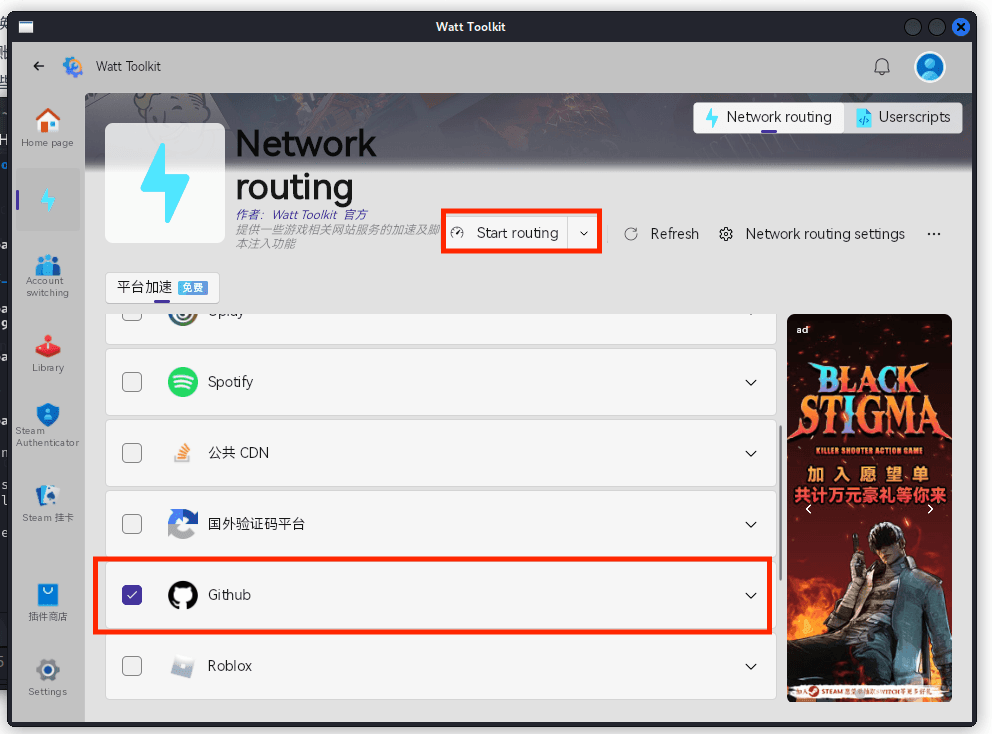The height and width of the screenshot is (734, 992).
Task: Open Network routing settings
Action: tap(812, 234)
